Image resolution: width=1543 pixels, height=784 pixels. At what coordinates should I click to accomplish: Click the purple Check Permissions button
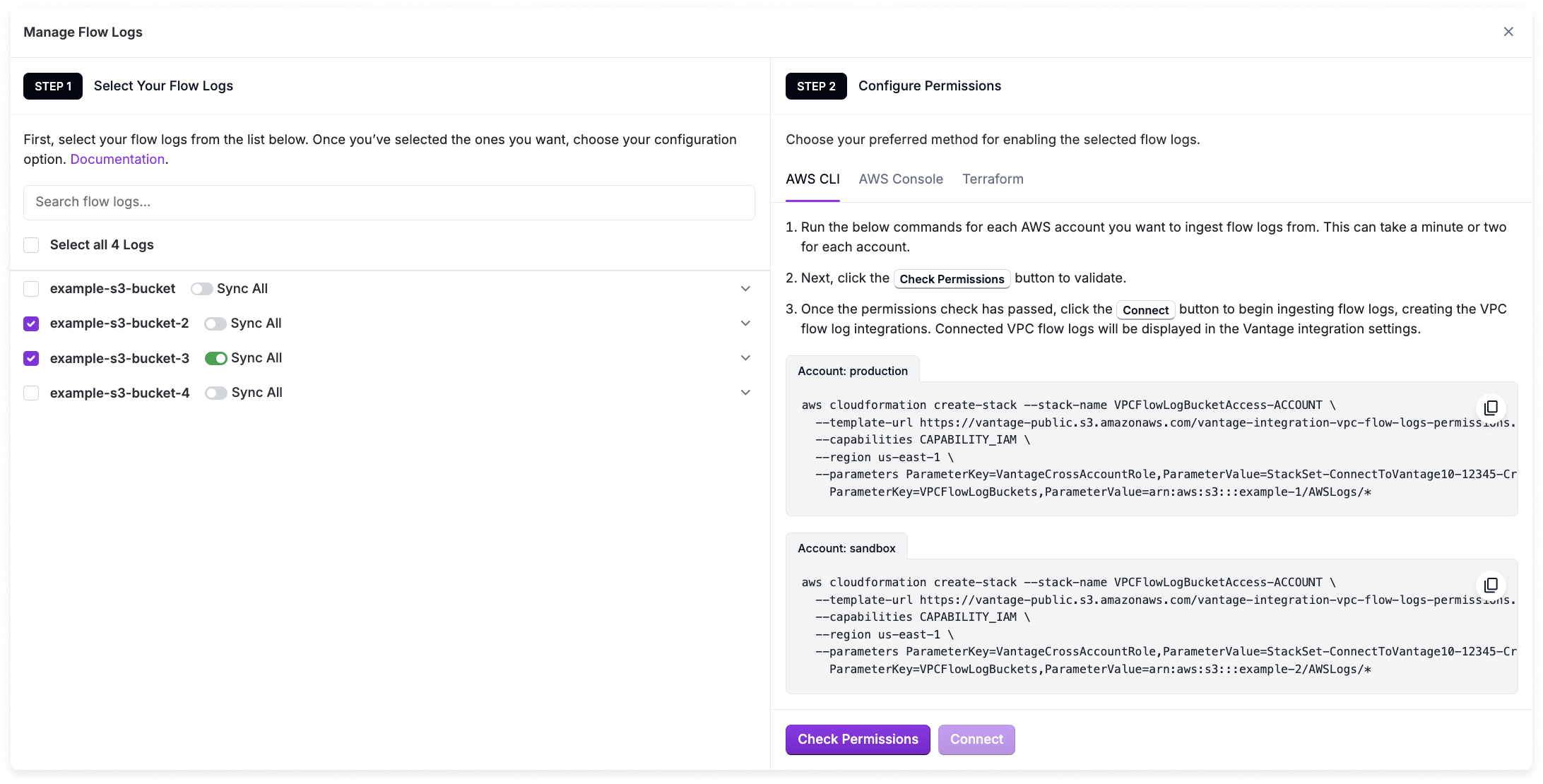tap(858, 740)
